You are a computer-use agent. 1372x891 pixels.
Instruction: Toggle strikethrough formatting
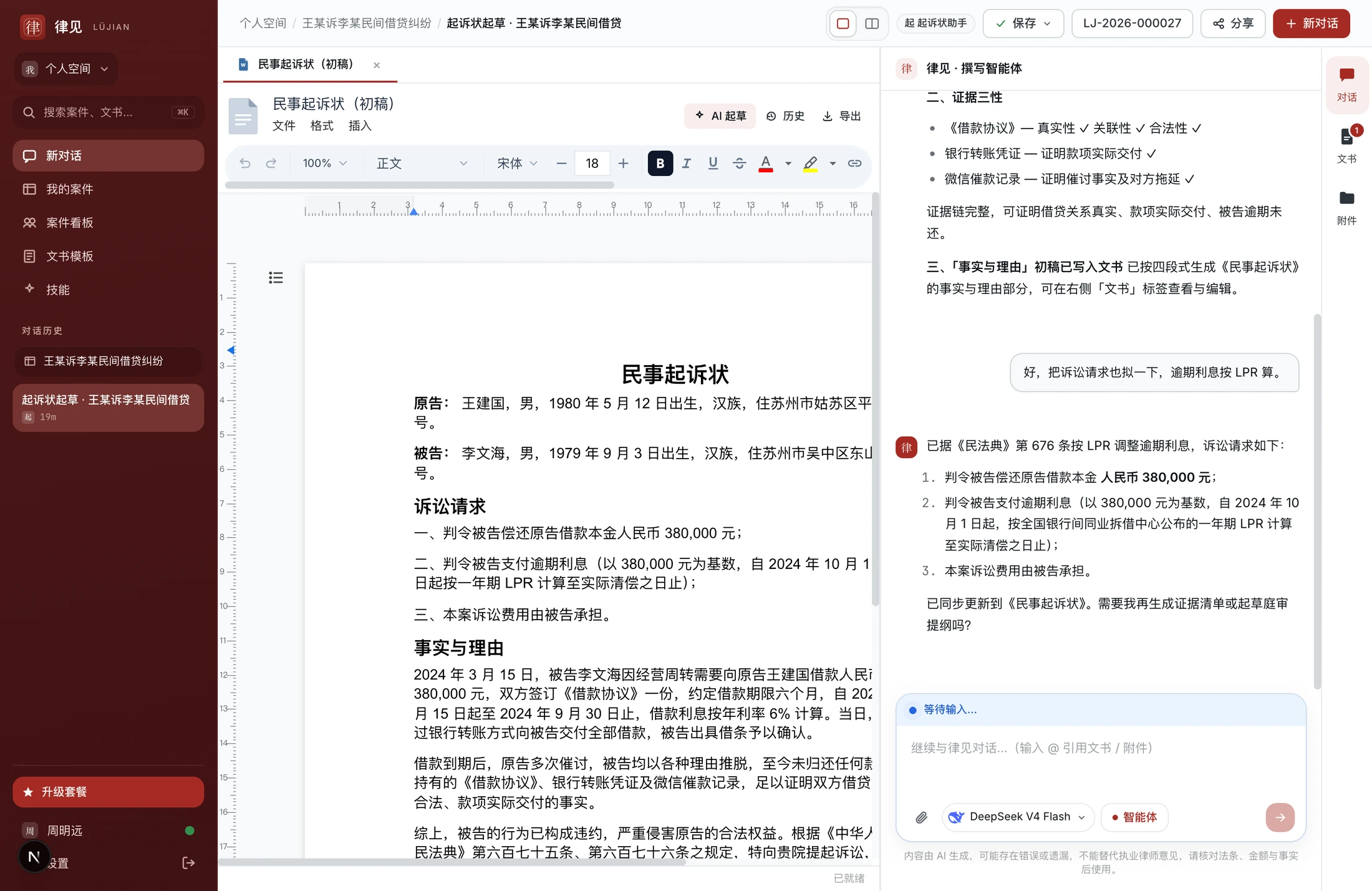pos(739,163)
